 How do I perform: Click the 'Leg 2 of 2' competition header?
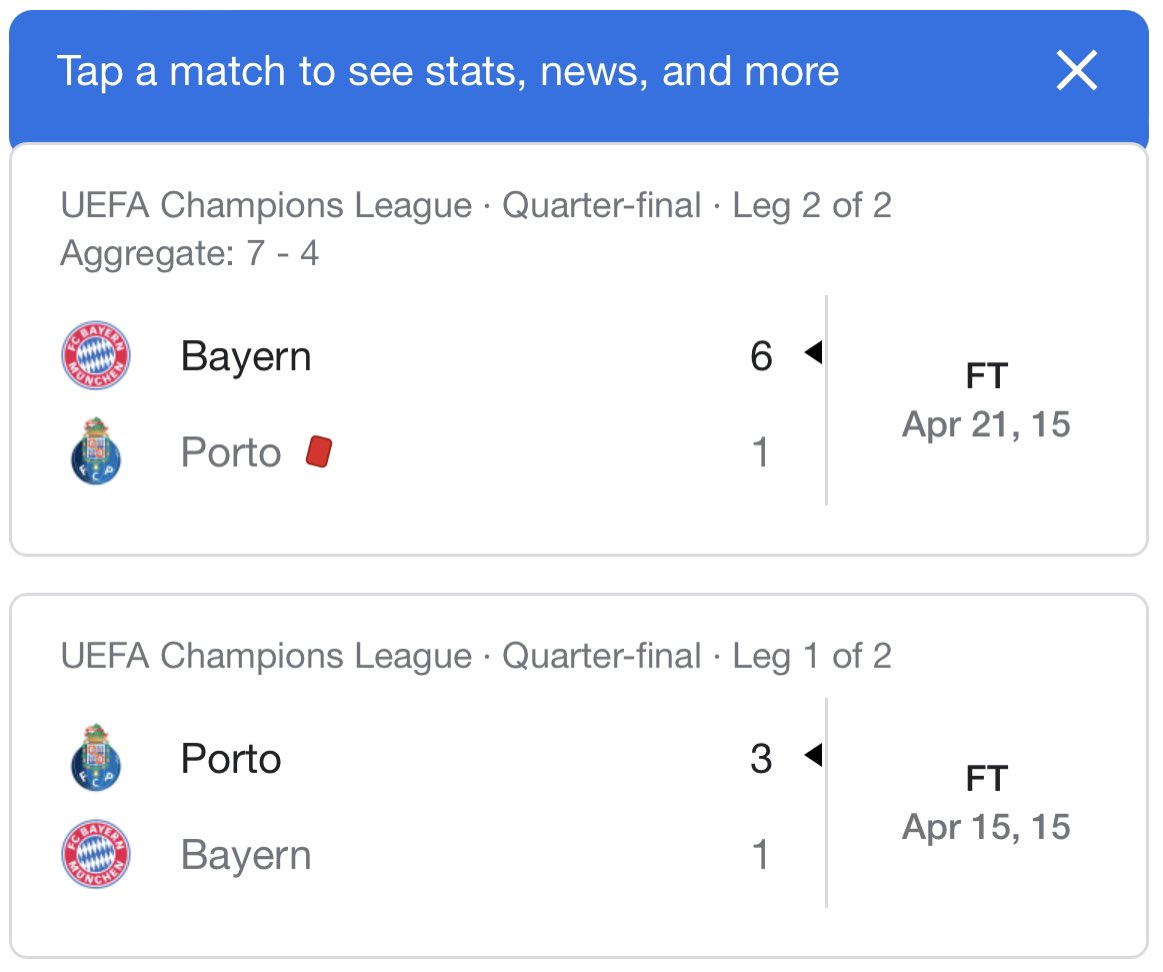476,206
